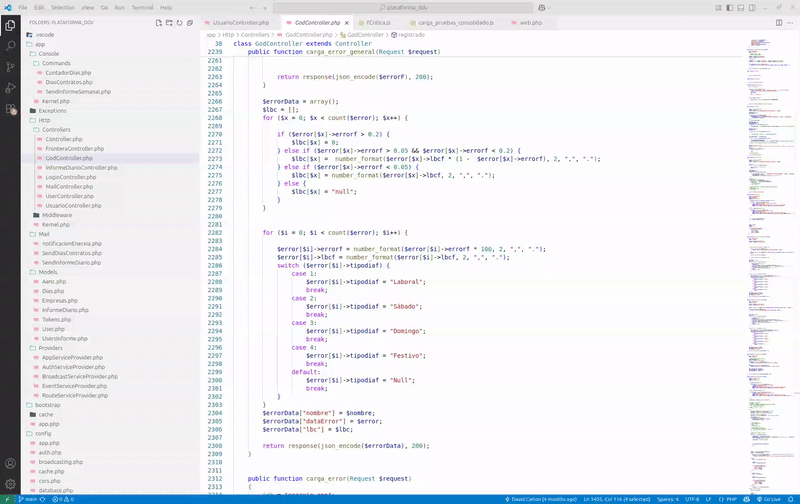Expand the Exceptions folder
800x504 pixels.
(x=52, y=111)
